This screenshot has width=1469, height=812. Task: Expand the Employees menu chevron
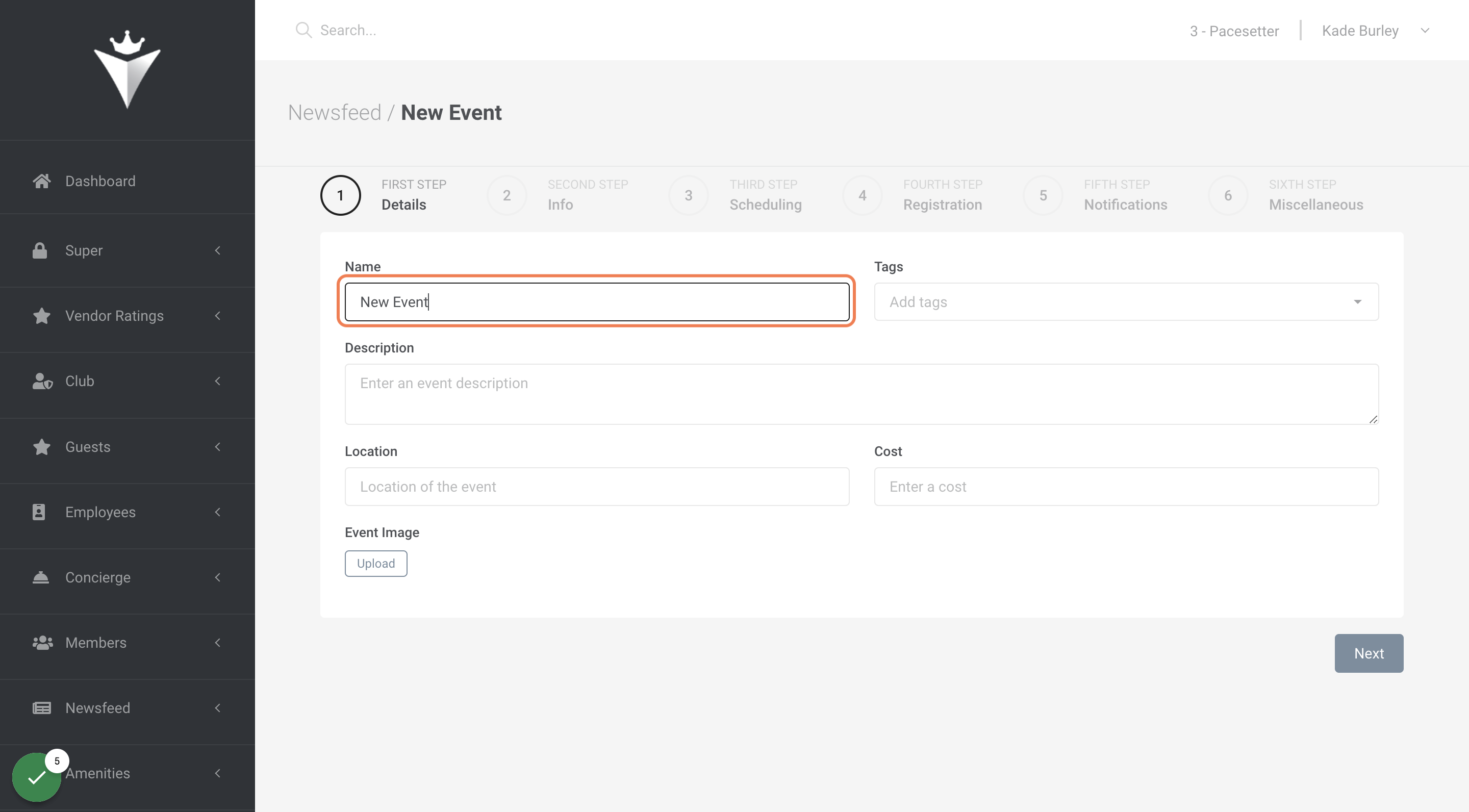[217, 512]
